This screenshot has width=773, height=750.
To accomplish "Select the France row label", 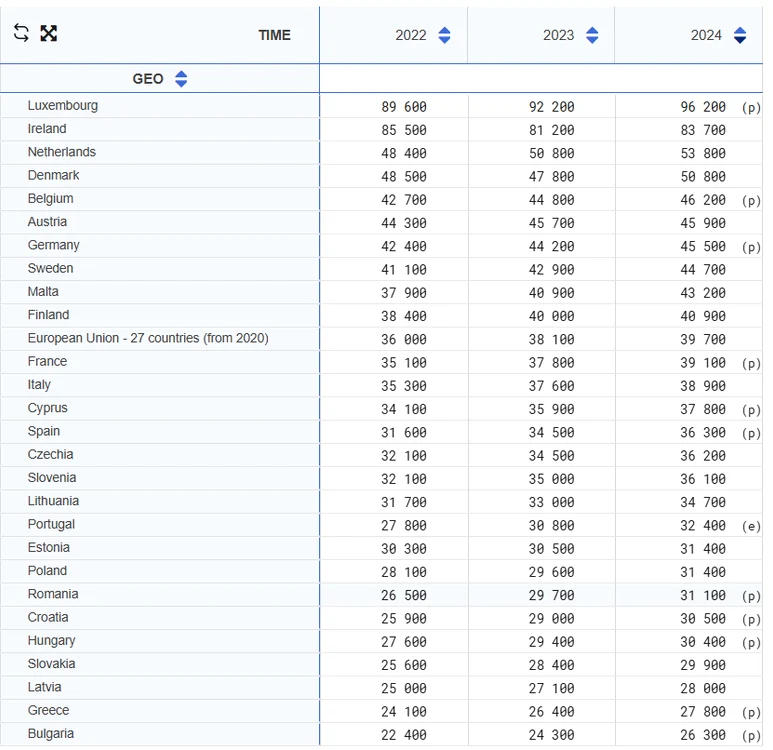I will [x=47, y=361].
